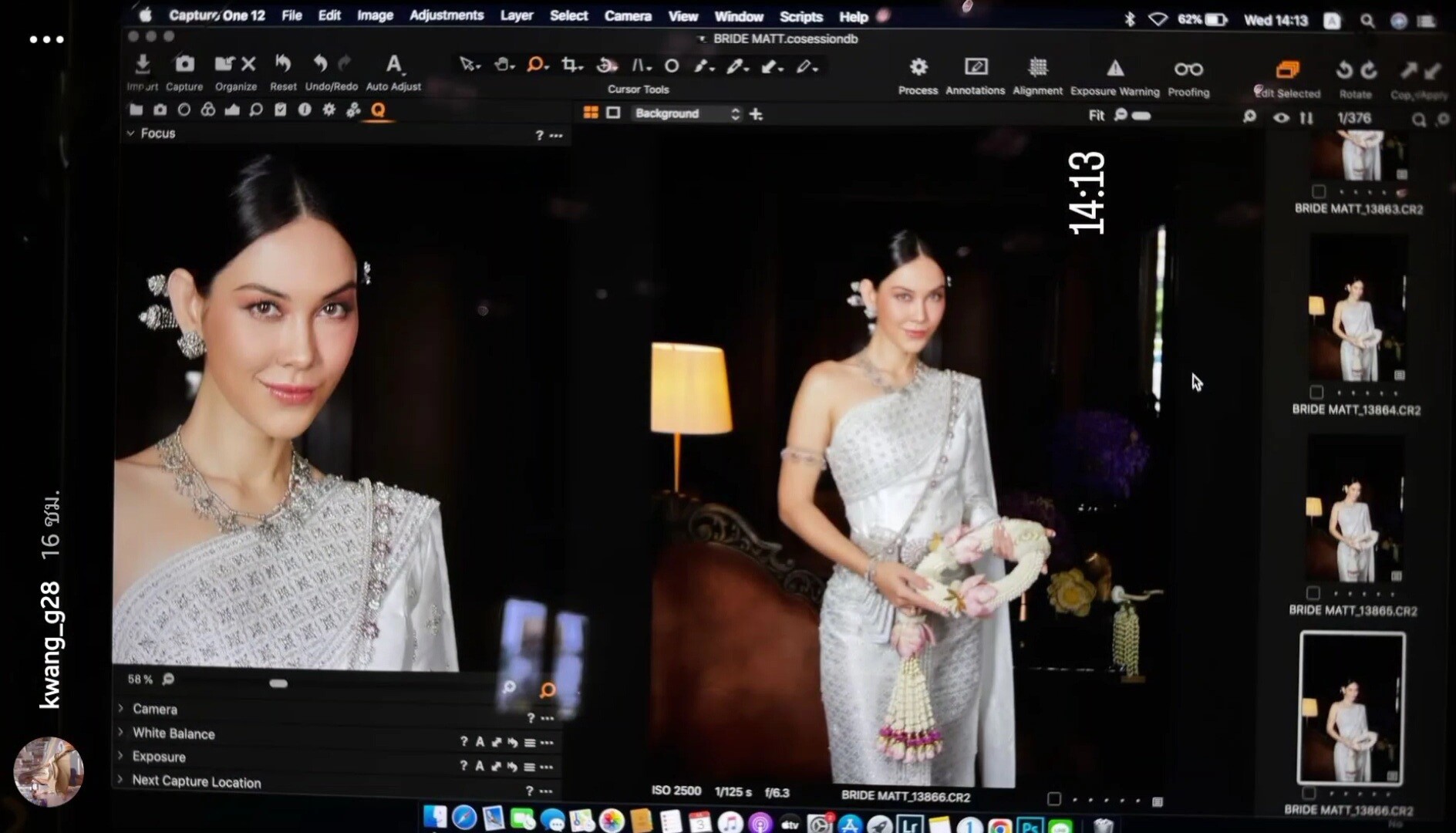Toggle the browser eye visibility icon
1456x833 pixels.
pos(1281,118)
